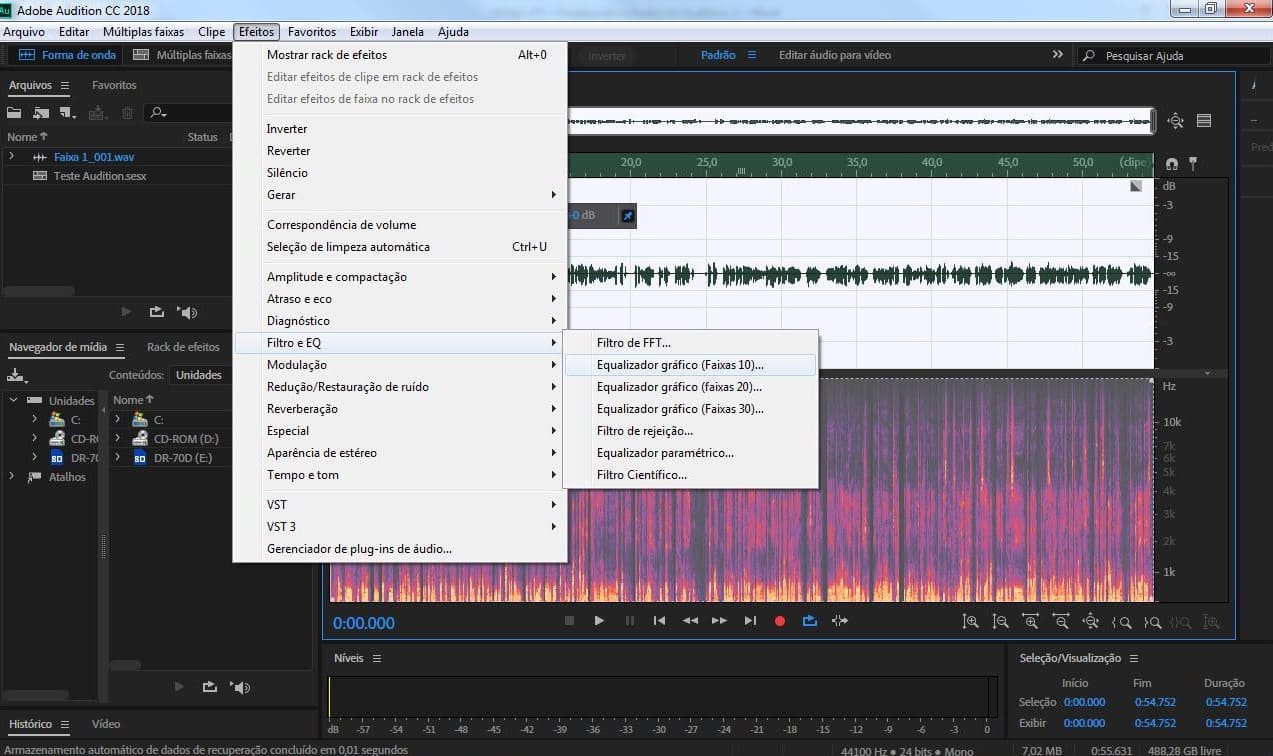Click the list view icon beside overview
The height and width of the screenshot is (756, 1273).
click(1204, 121)
